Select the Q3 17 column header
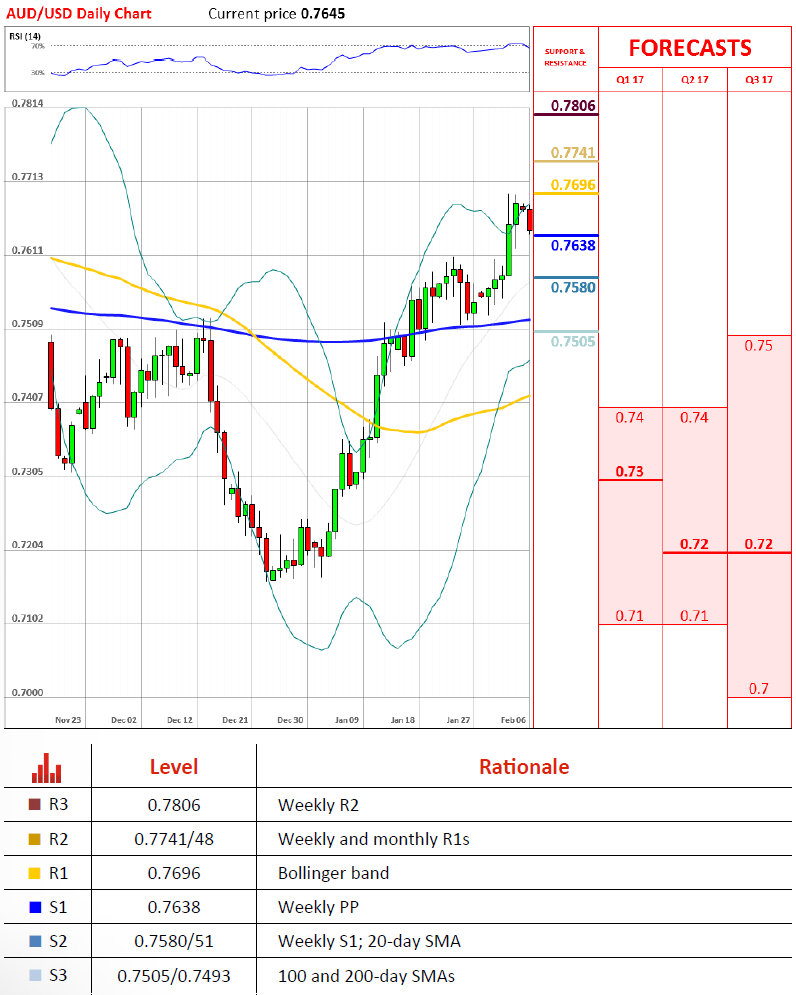 (x=759, y=79)
